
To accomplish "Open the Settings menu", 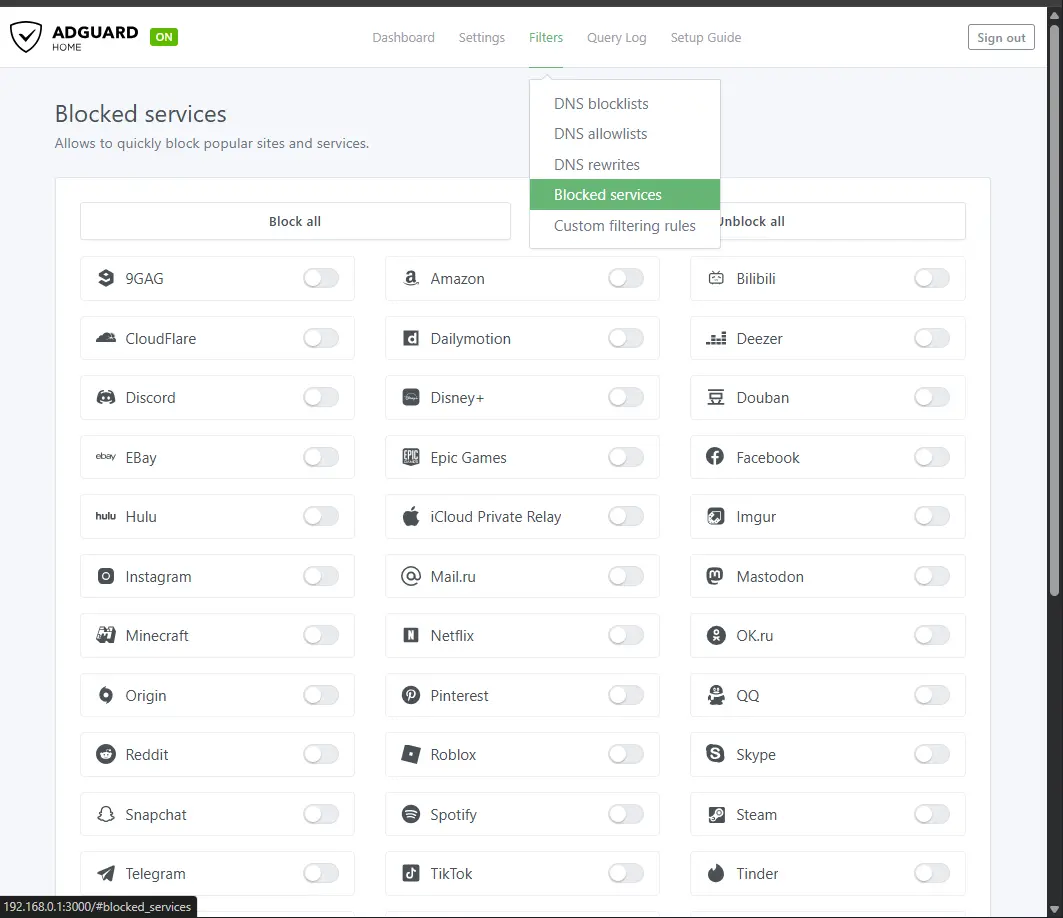I will [x=481, y=37].
